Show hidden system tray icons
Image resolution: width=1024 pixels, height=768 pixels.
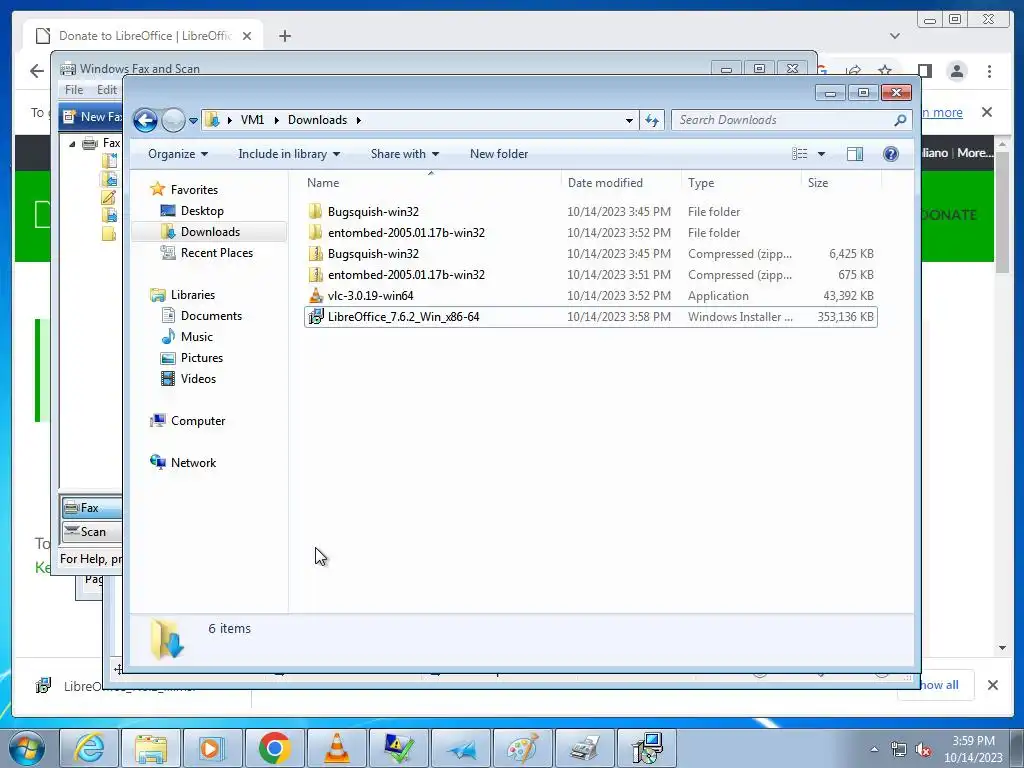click(x=874, y=749)
